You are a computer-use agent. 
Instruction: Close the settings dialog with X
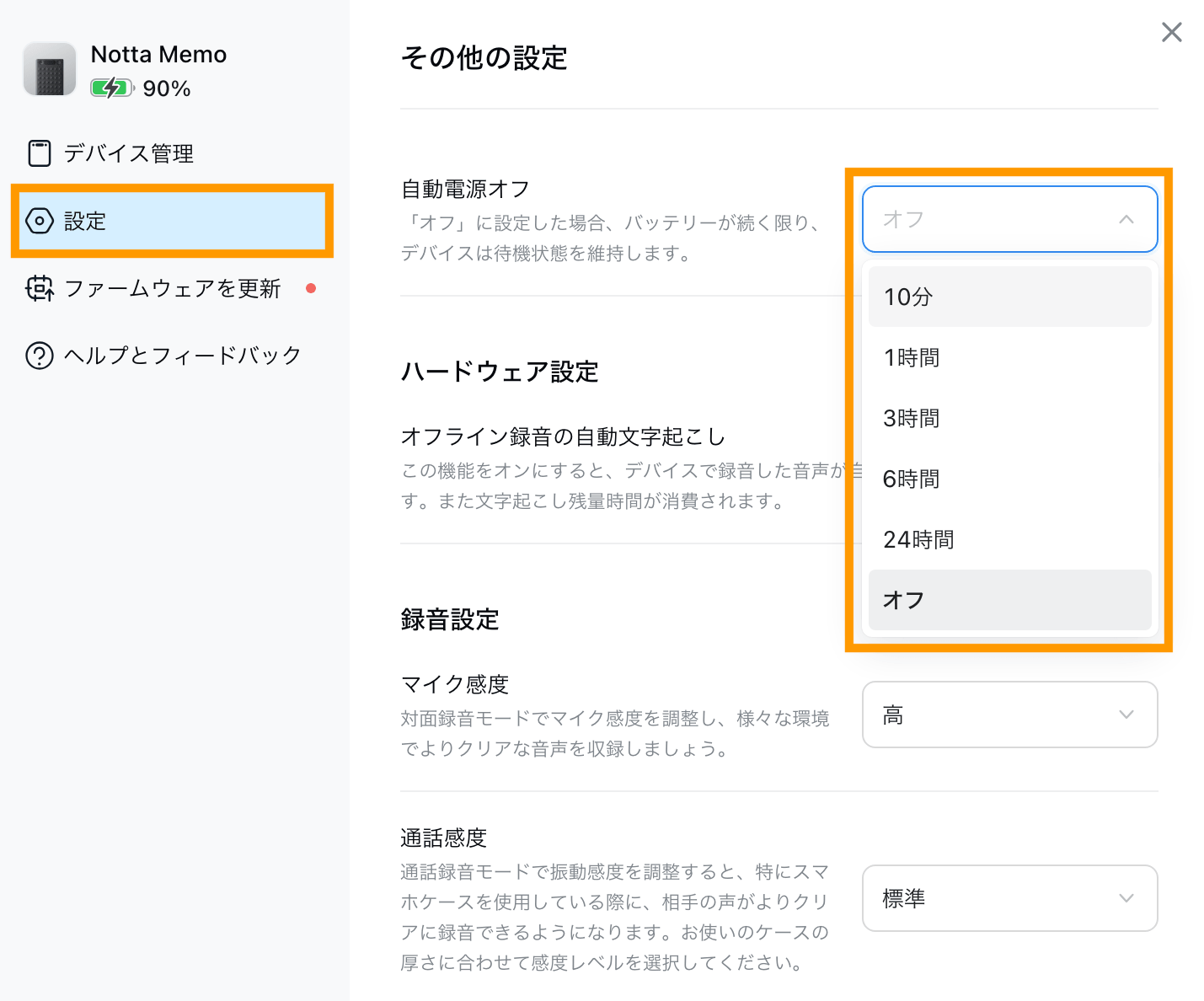click(1171, 32)
